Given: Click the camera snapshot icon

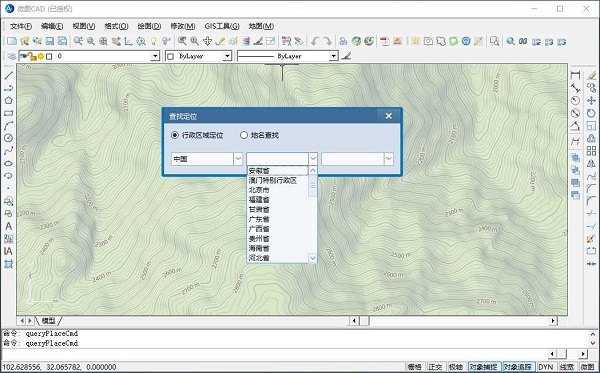Looking at the screenshot, I should (428, 41).
